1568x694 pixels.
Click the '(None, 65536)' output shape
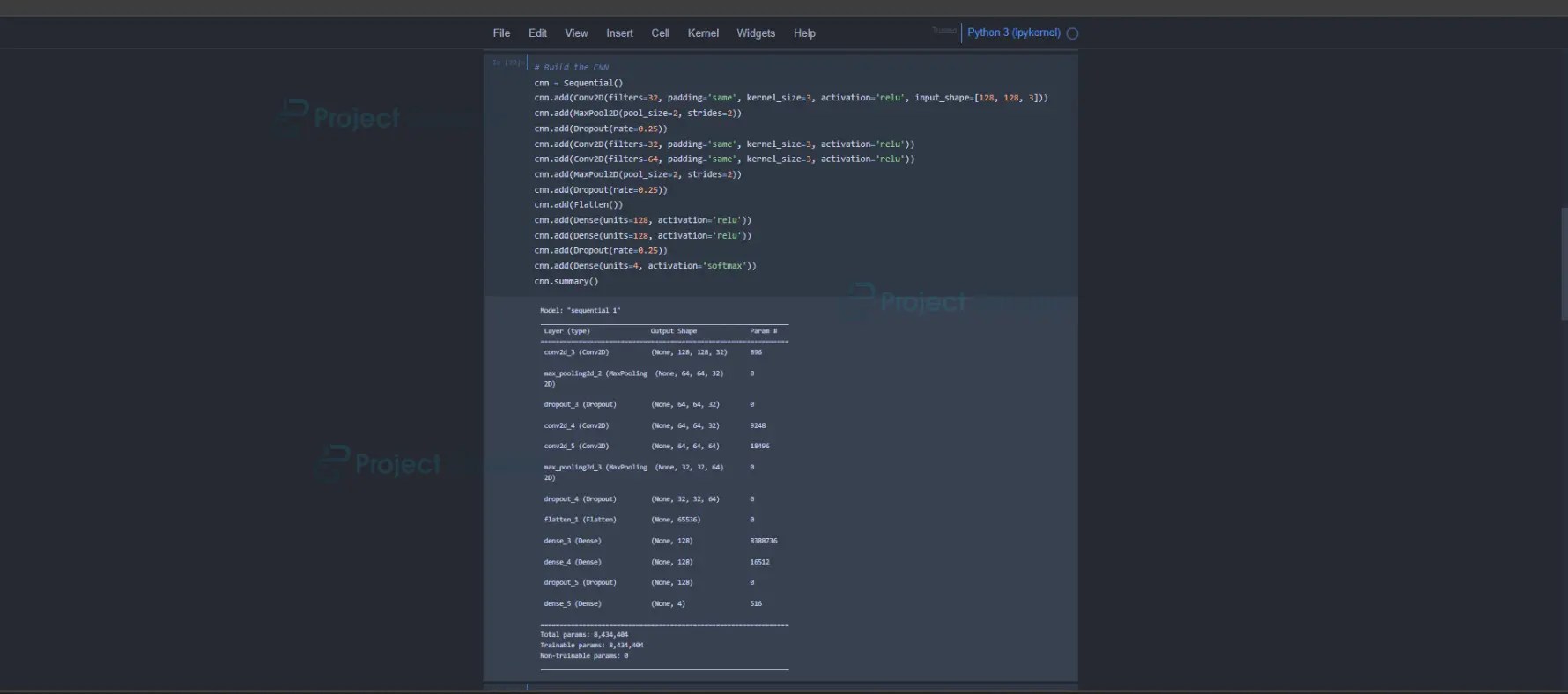pyautogui.click(x=676, y=520)
